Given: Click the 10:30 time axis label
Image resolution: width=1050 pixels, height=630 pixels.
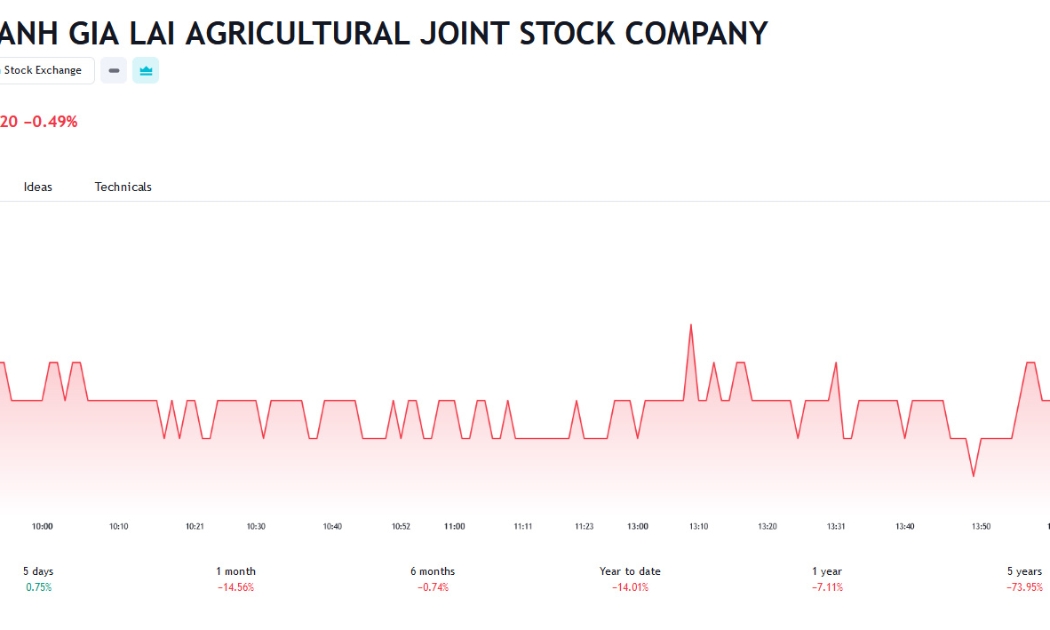Looking at the screenshot, I should (256, 526).
